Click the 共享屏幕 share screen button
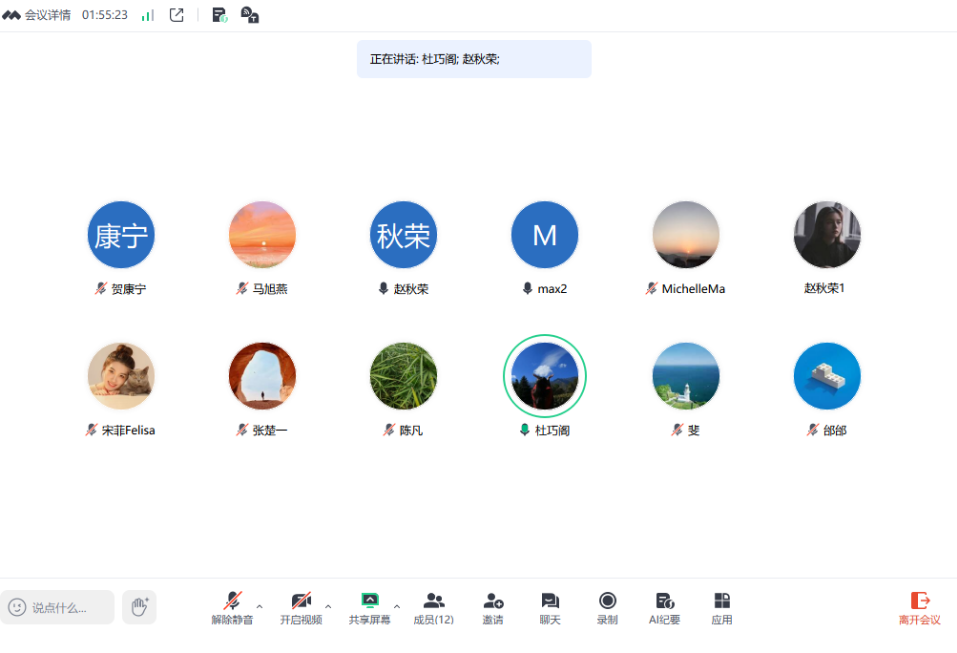This screenshot has height=653, width=957. (x=369, y=607)
